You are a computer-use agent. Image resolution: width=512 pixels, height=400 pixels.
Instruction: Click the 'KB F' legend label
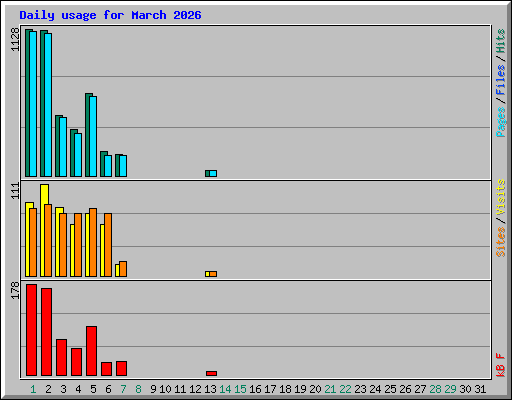(501, 365)
